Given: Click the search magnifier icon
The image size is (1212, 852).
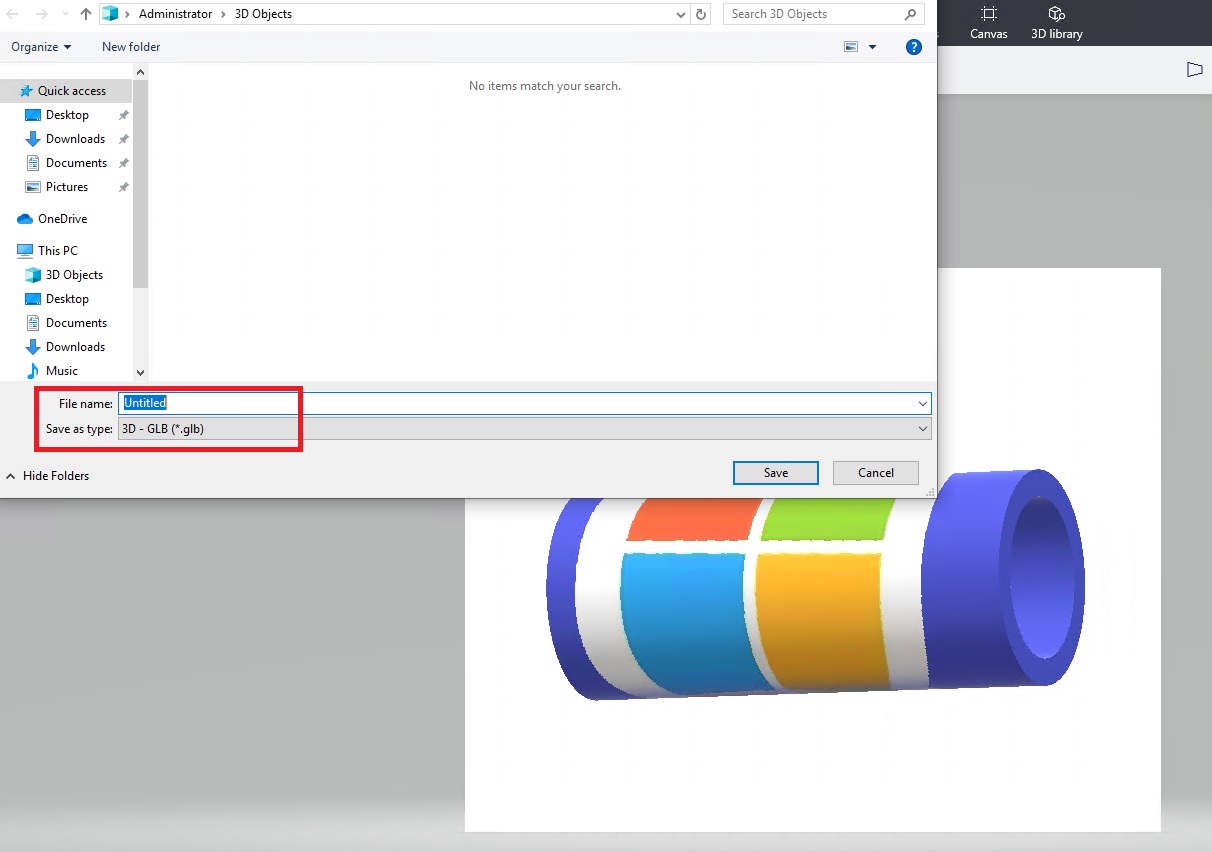Looking at the screenshot, I should click(910, 14).
